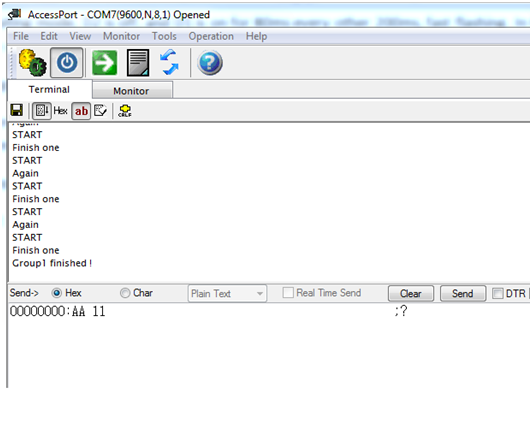Click the blue refresh arrows icon
532x425 pixels.
(x=169, y=62)
